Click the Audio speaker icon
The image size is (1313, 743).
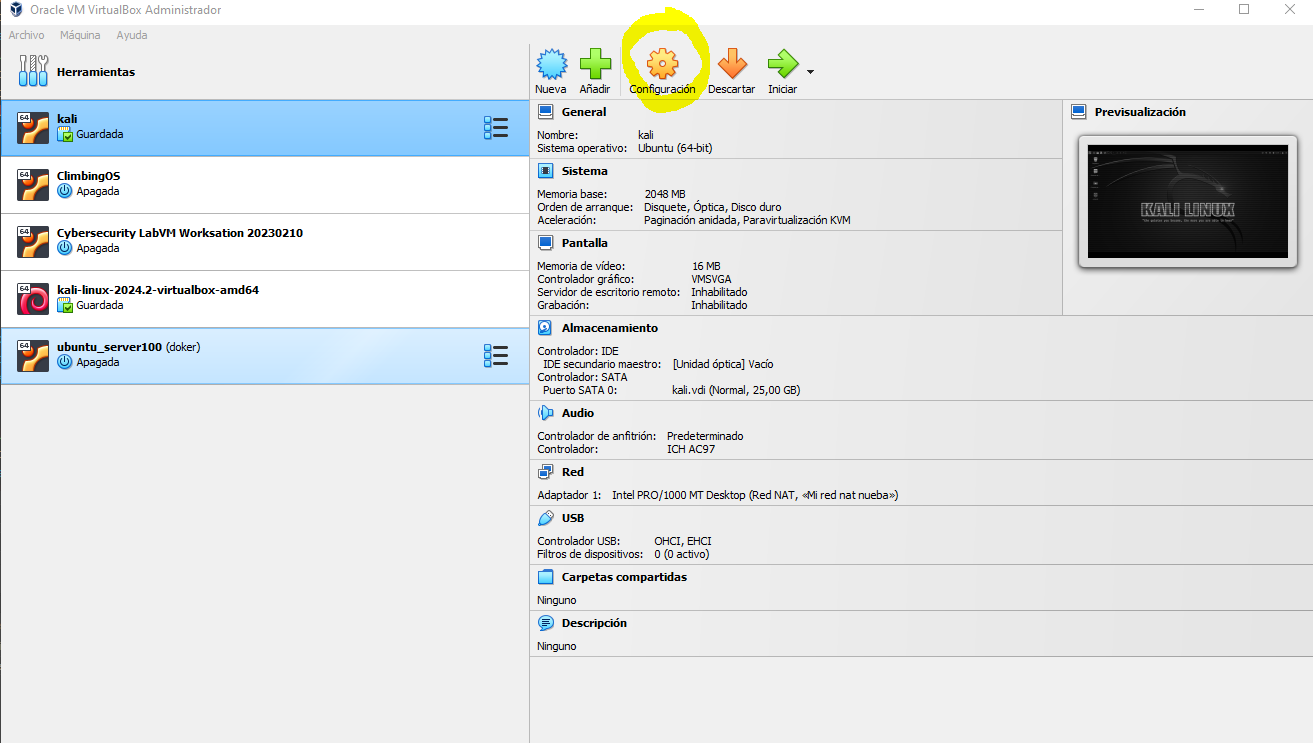545,413
